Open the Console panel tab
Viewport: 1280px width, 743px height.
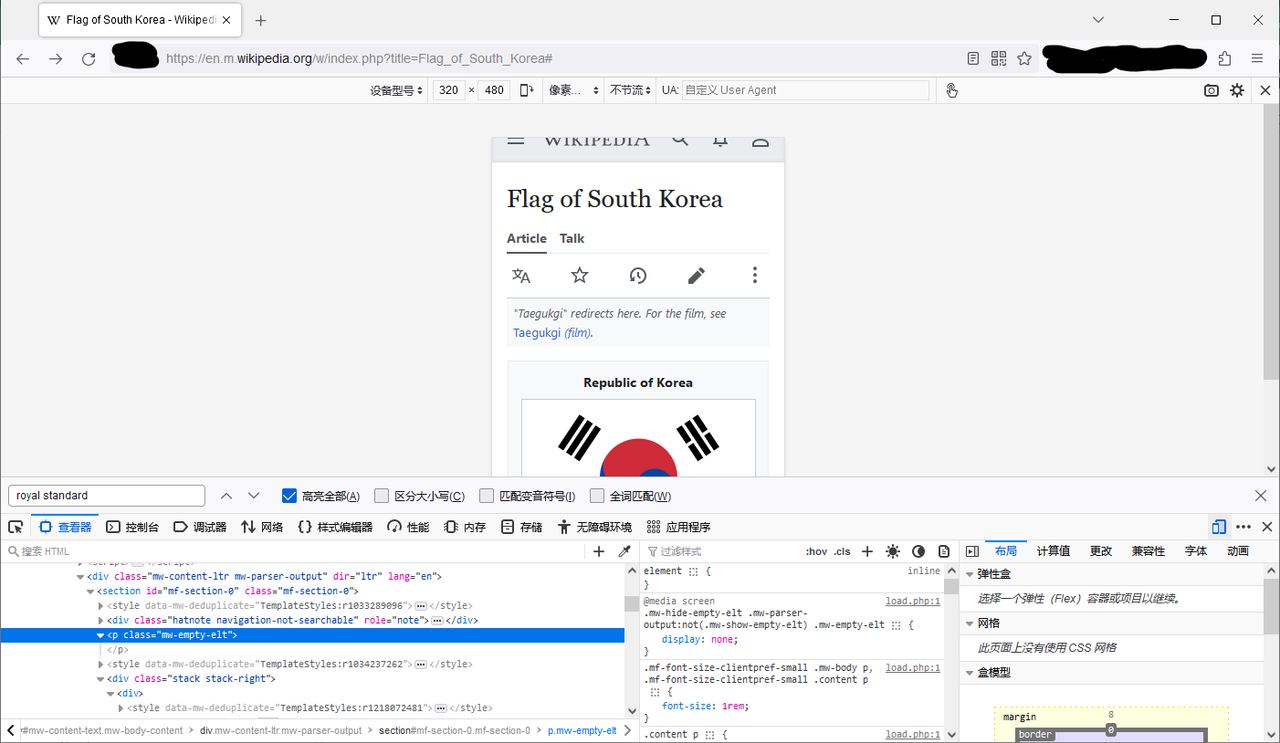pyautogui.click(x=132, y=527)
